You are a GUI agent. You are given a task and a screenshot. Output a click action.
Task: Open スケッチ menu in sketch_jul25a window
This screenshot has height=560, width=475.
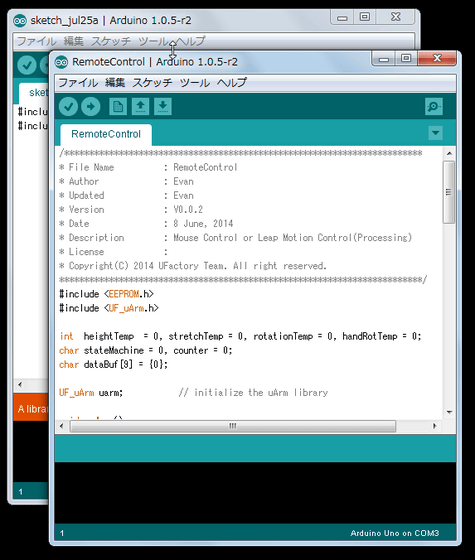click(x=111, y=41)
